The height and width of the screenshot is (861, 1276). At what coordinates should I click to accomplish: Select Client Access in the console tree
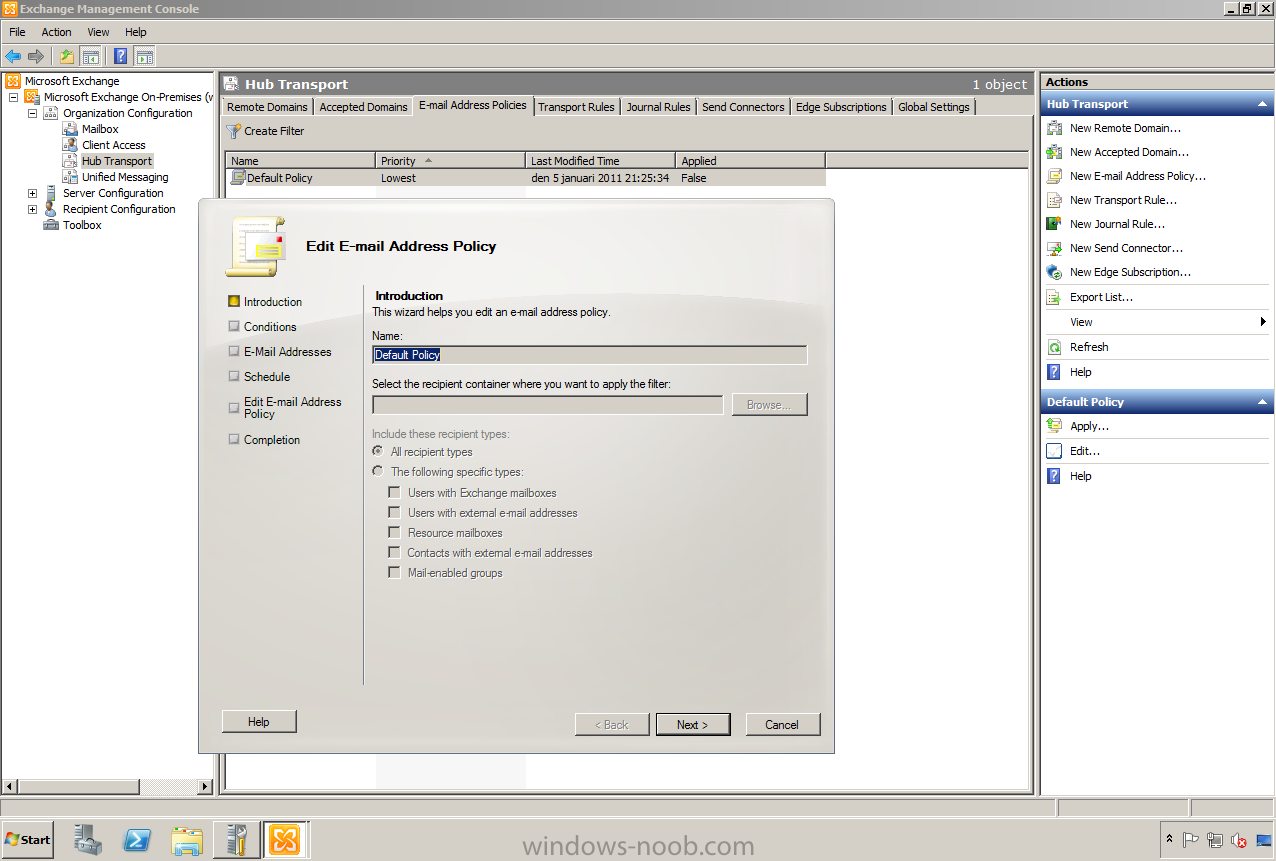pos(114,145)
